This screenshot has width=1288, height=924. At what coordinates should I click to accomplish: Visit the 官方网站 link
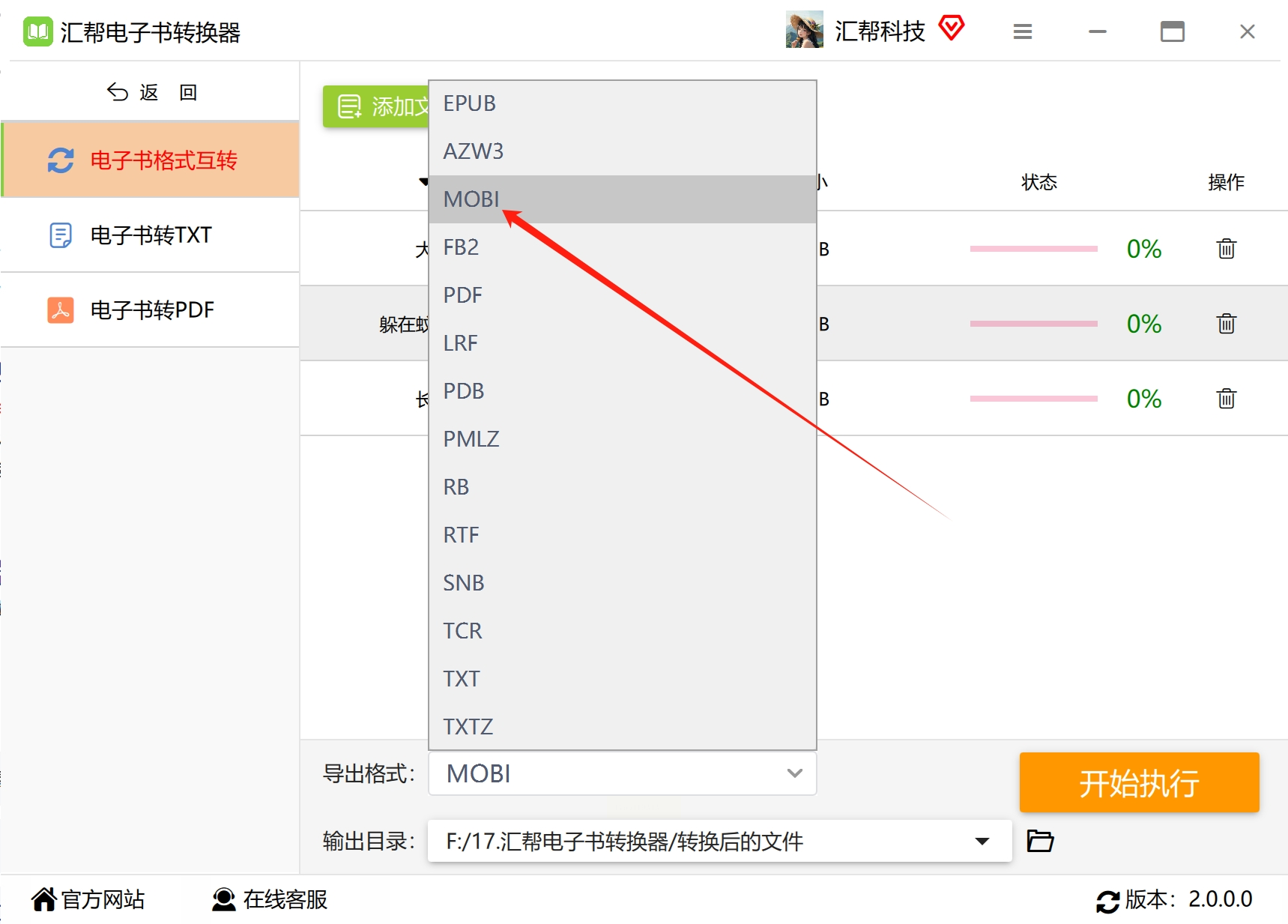pos(88,899)
